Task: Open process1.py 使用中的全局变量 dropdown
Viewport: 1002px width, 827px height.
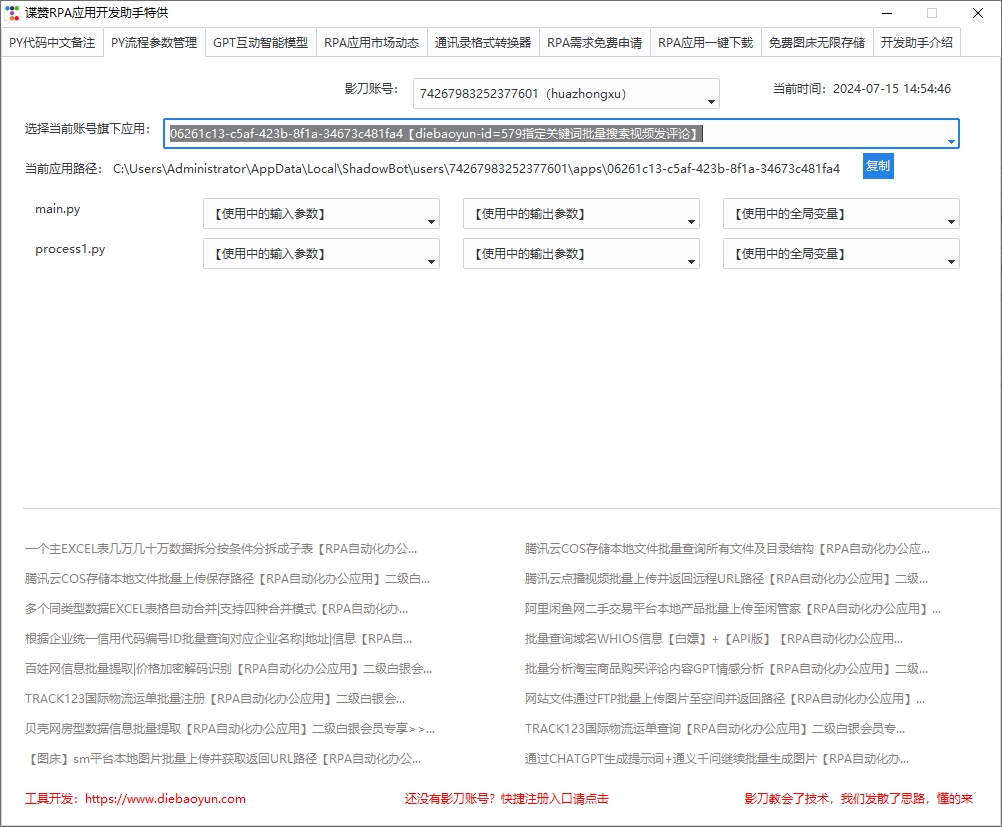Action: tap(841, 254)
